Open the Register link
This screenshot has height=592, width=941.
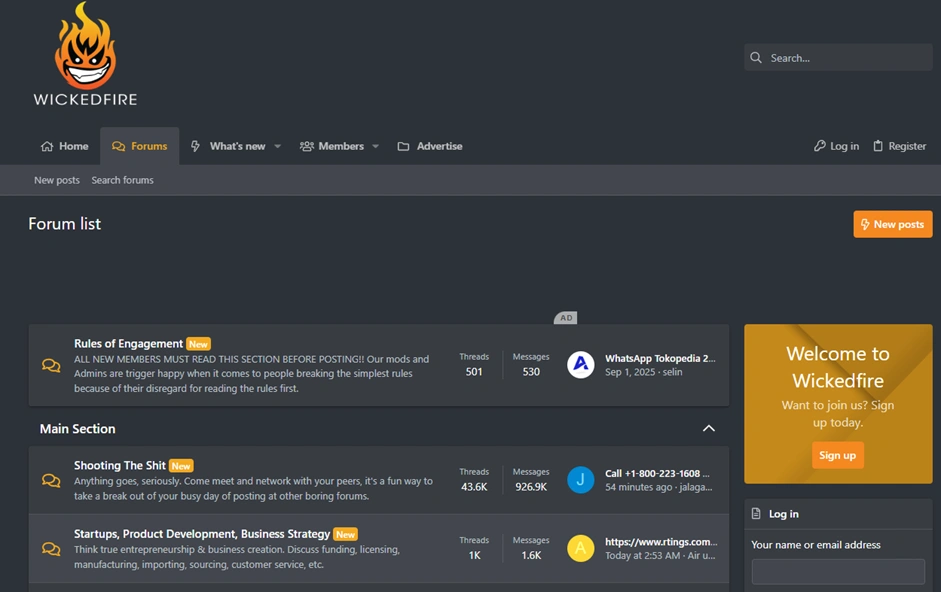[899, 146]
